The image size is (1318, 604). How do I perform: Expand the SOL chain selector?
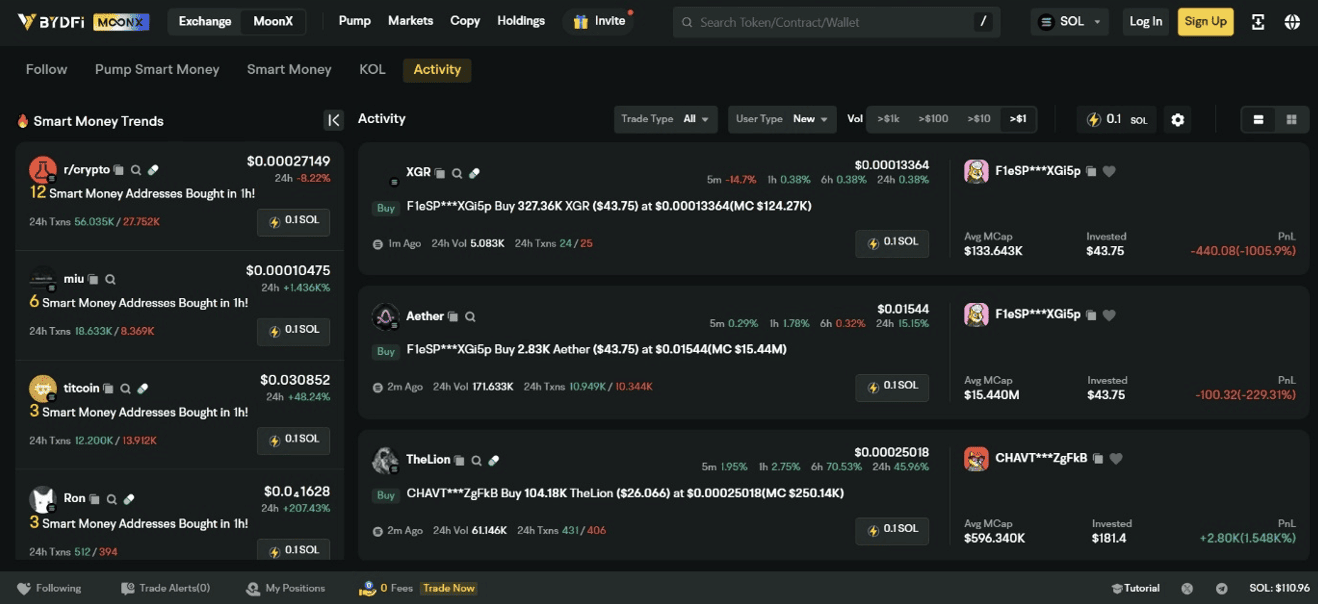(x=1069, y=22)
